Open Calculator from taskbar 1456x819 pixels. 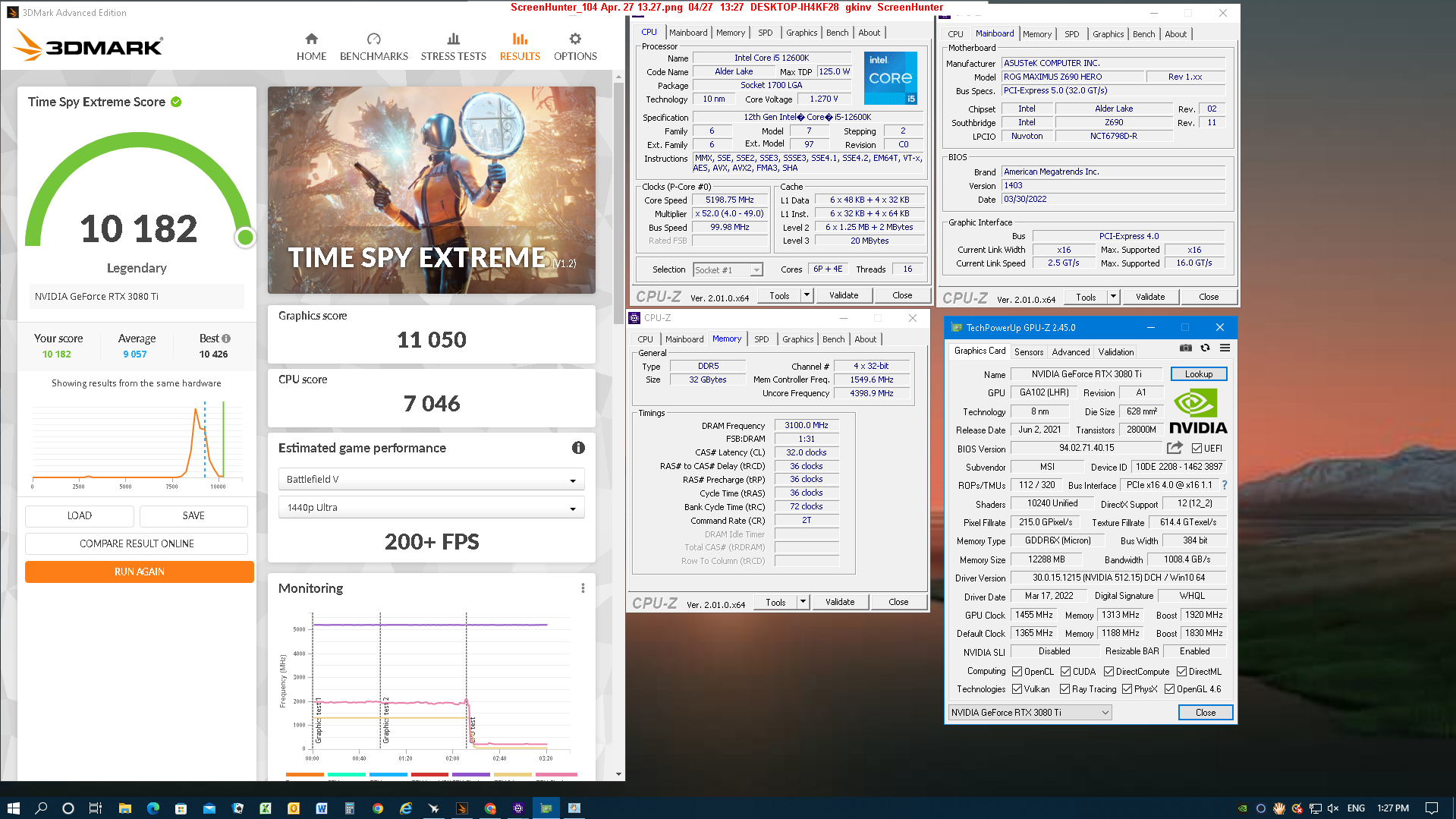[350, 808]
